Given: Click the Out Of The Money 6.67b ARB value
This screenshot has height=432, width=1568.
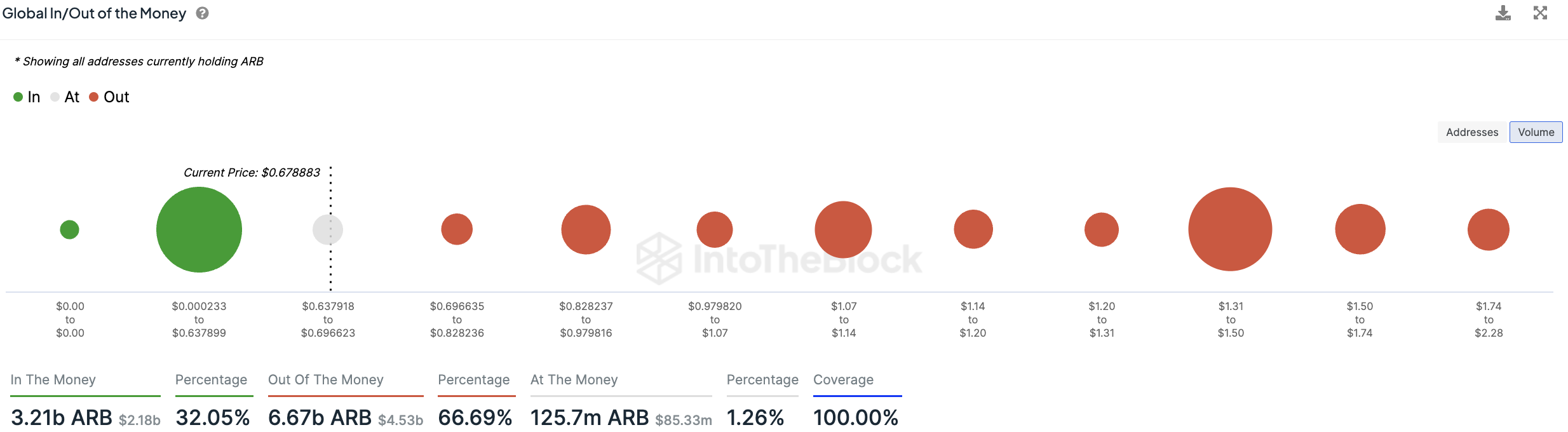Looking at the screenshot, I should pos(320,417).
